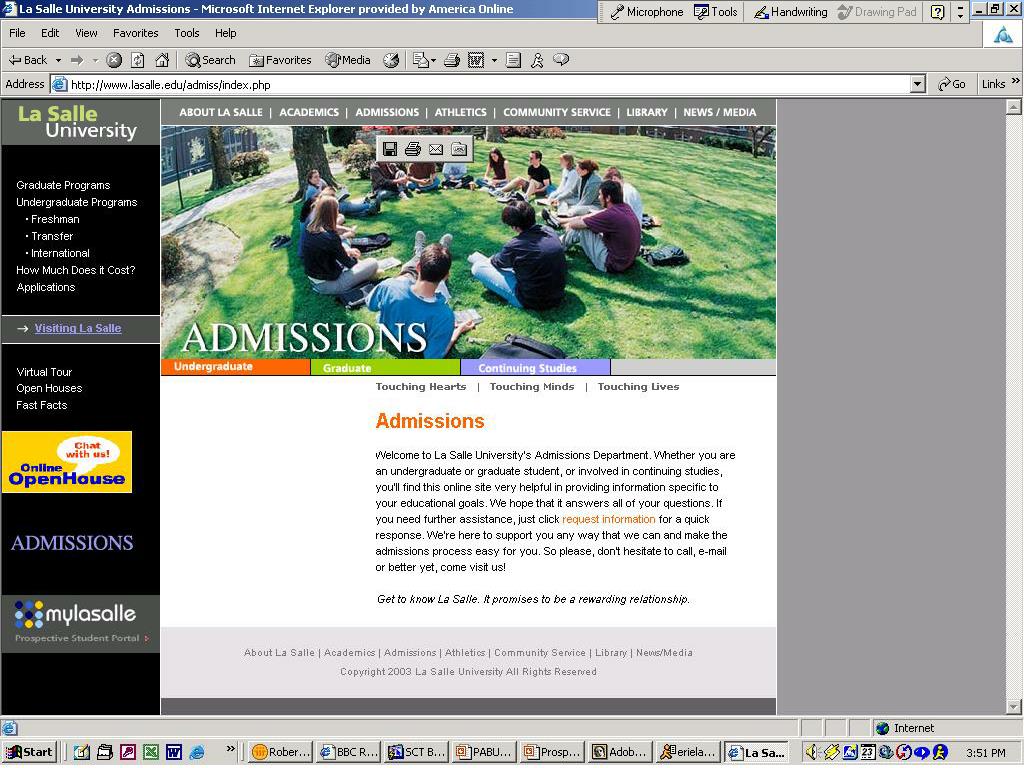The height and width of the screenshot is (768, 1024).
Task: Go to the Home page icon
Action: [x=162, y=60]
